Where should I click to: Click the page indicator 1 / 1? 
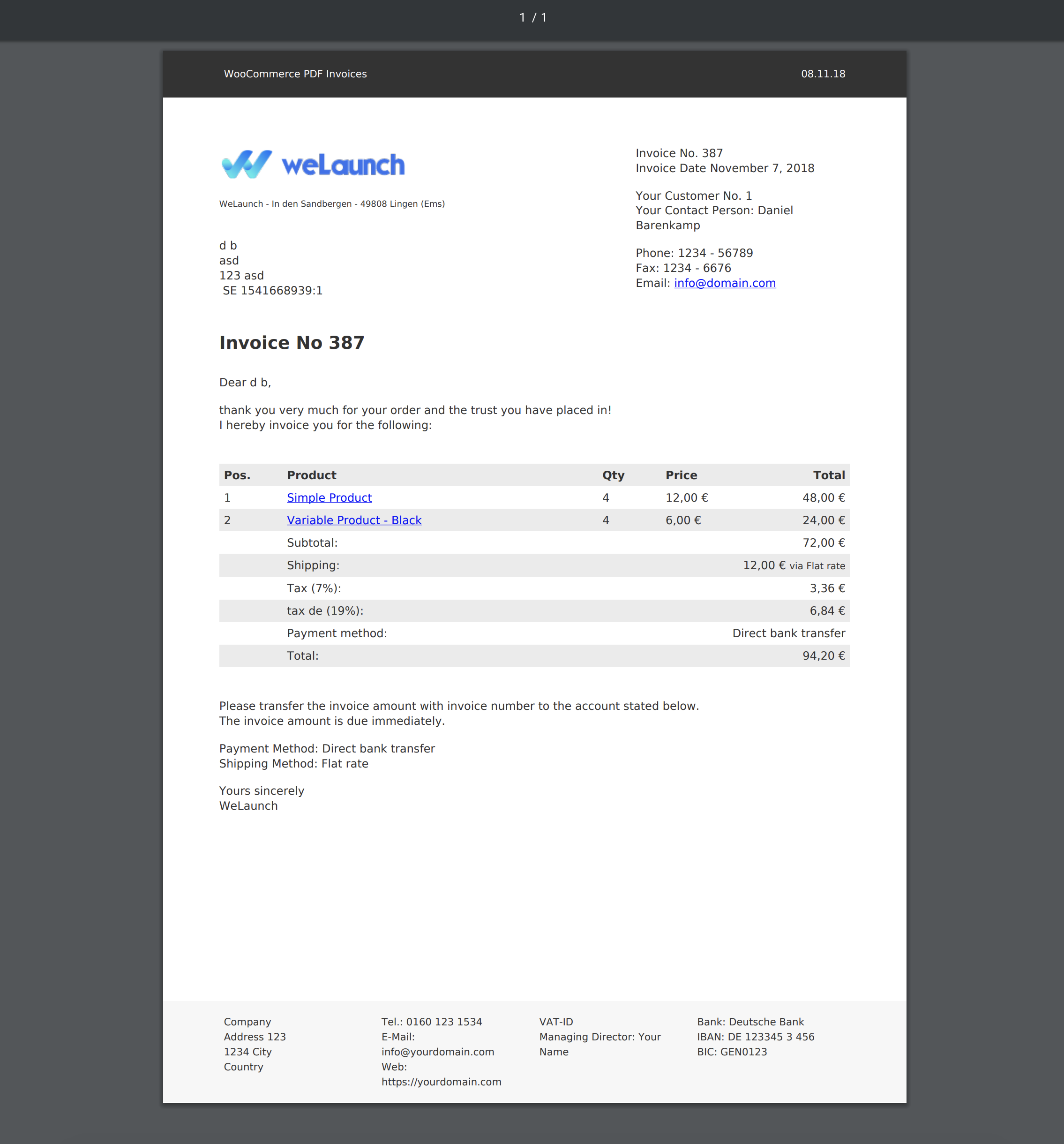533,18
